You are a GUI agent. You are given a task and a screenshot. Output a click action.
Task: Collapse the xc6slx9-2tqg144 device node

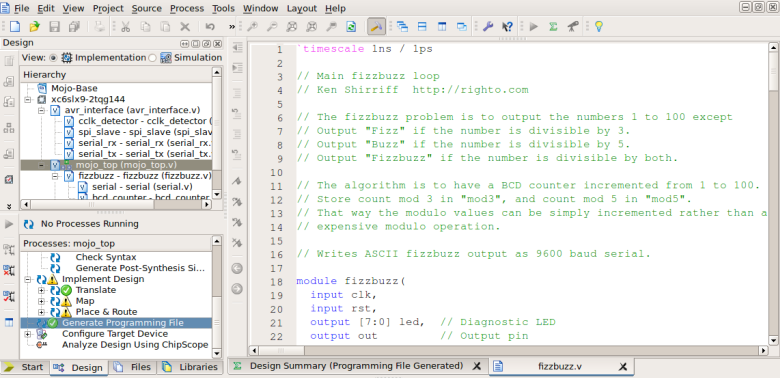pos(28,99)
